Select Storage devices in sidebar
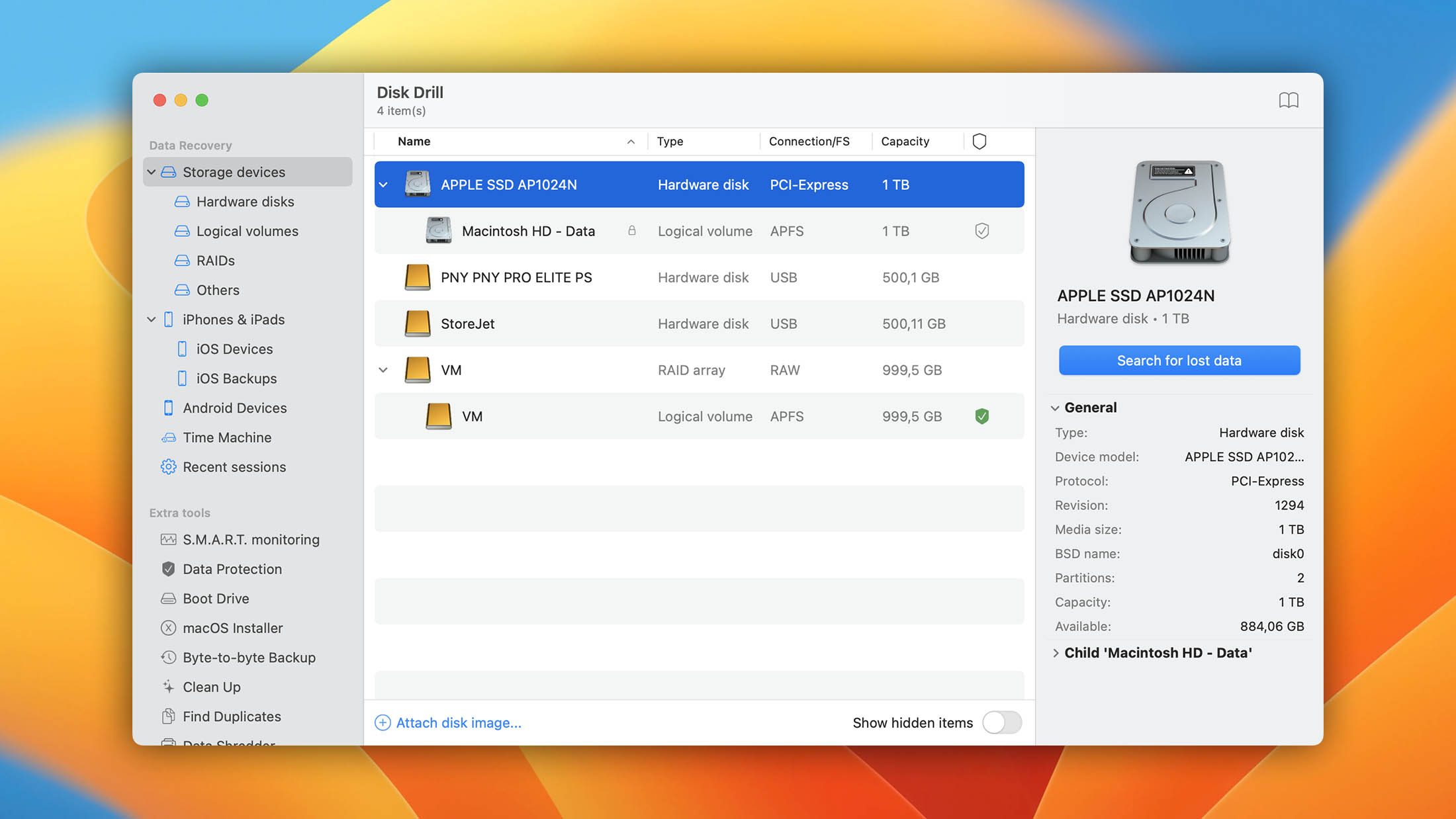This screenshot has height=819, width=1456. coord(234,172)
